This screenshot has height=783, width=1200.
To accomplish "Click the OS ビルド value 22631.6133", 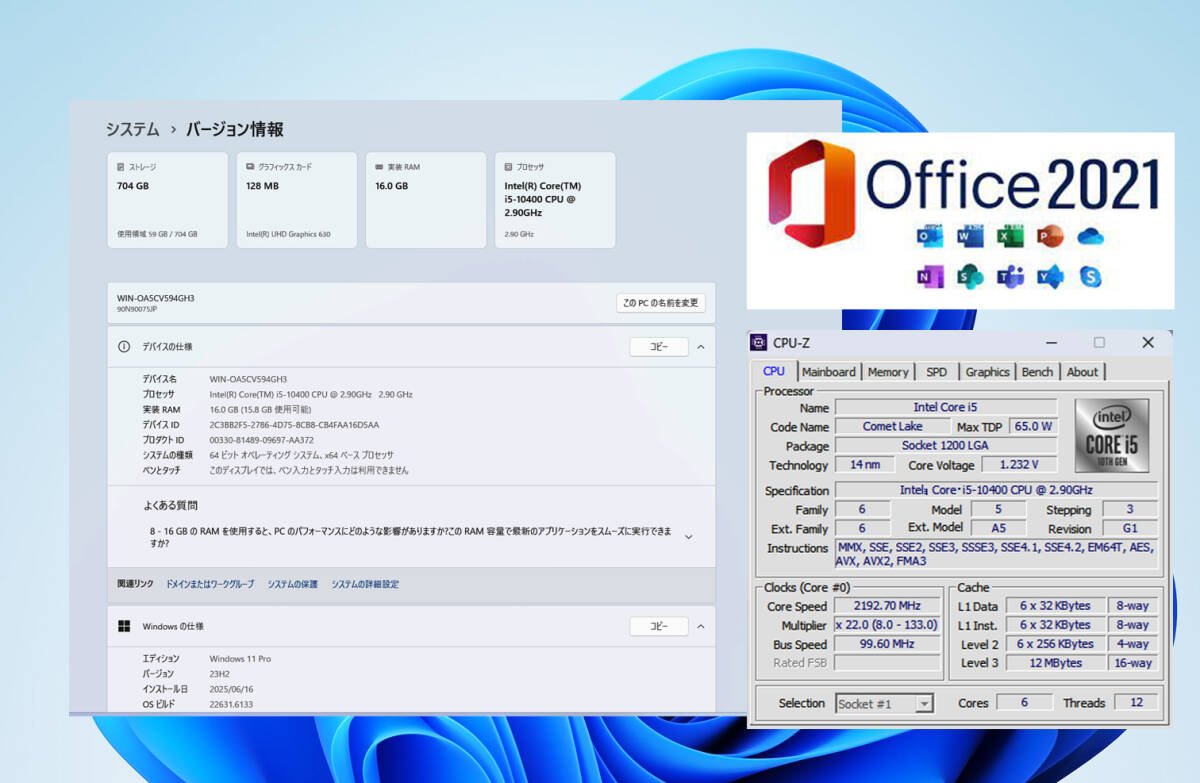I will point(231,704).
